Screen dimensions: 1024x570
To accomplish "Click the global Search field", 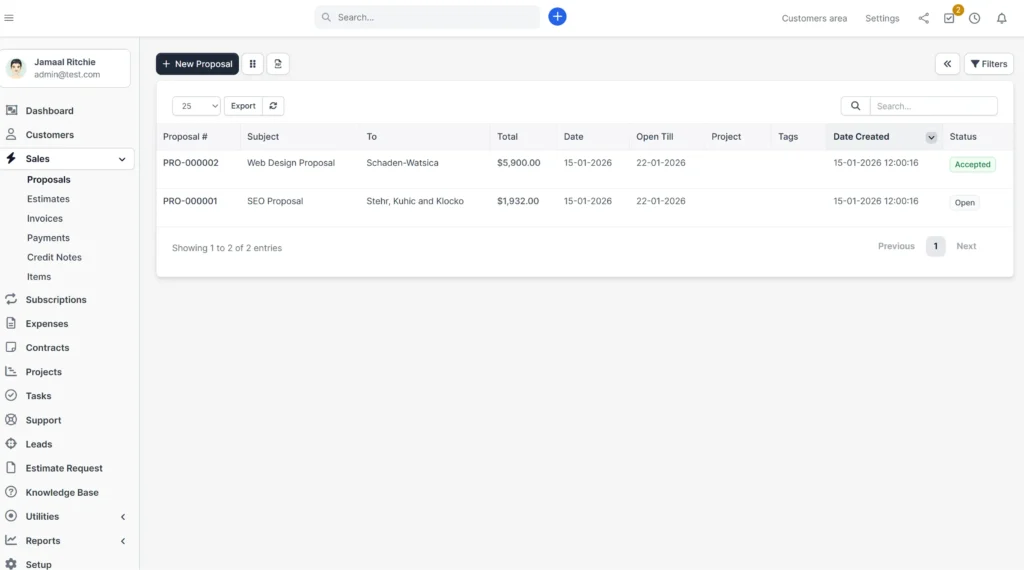I will pos(427,17).
